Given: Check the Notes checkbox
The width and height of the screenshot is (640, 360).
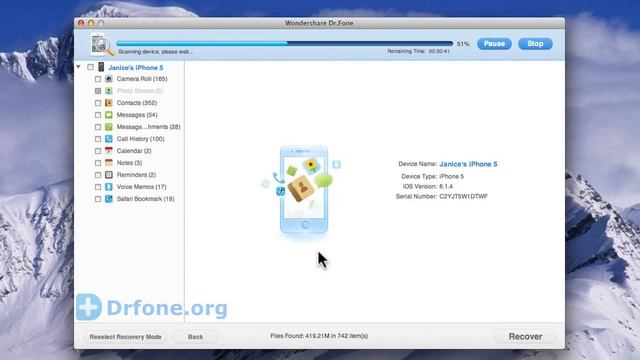Looking at the screenshot, I should [98, 163].
